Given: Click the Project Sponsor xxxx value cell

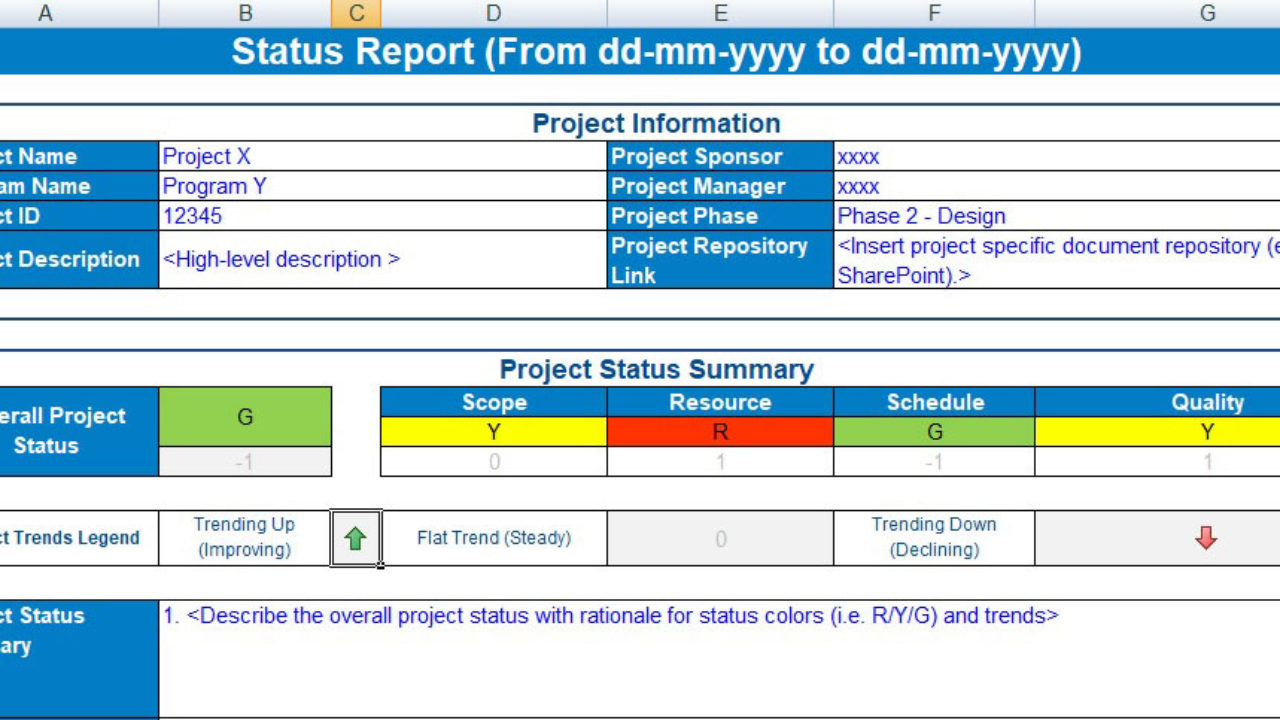Looking at the screenshot, I should point(1056,156).
